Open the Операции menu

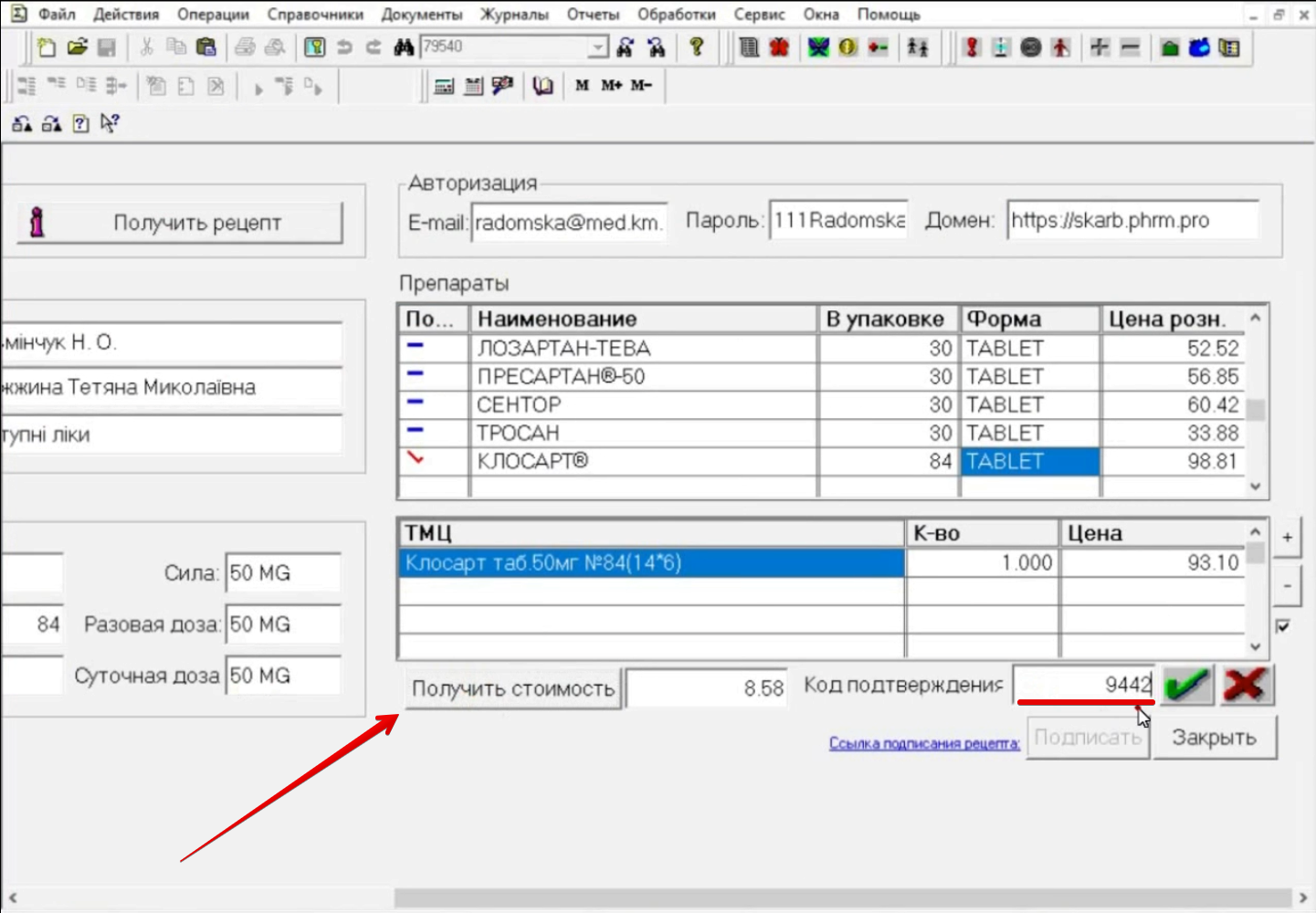pyautogui.click(x=213, y=15)
